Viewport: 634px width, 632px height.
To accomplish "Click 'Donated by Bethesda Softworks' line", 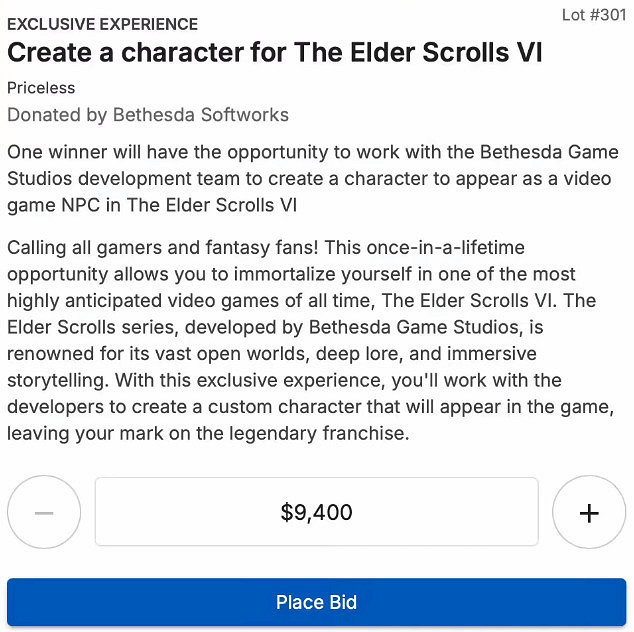I will pos(148,114).
